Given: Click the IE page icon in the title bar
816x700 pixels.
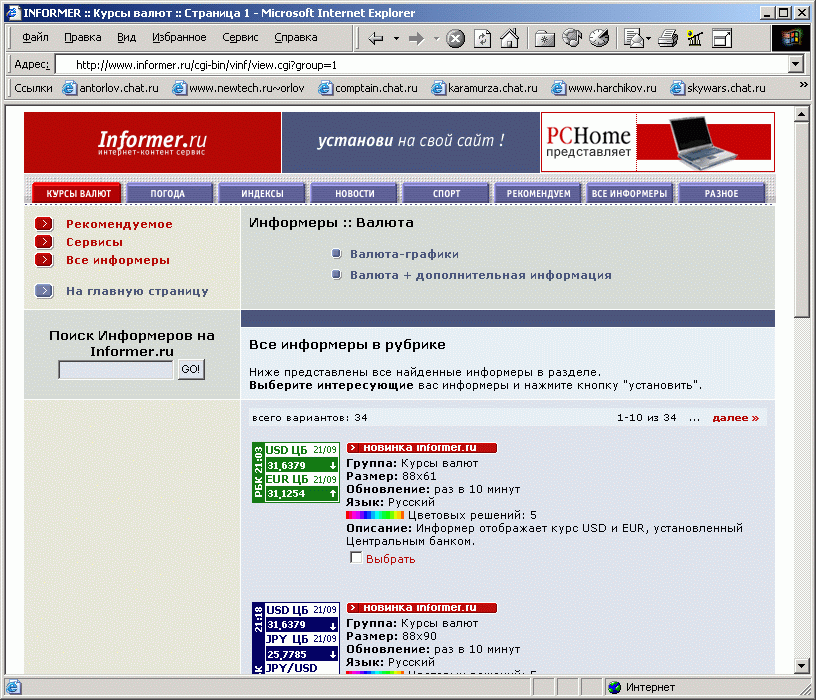Looking at the screenshot, I should [12, 12].
